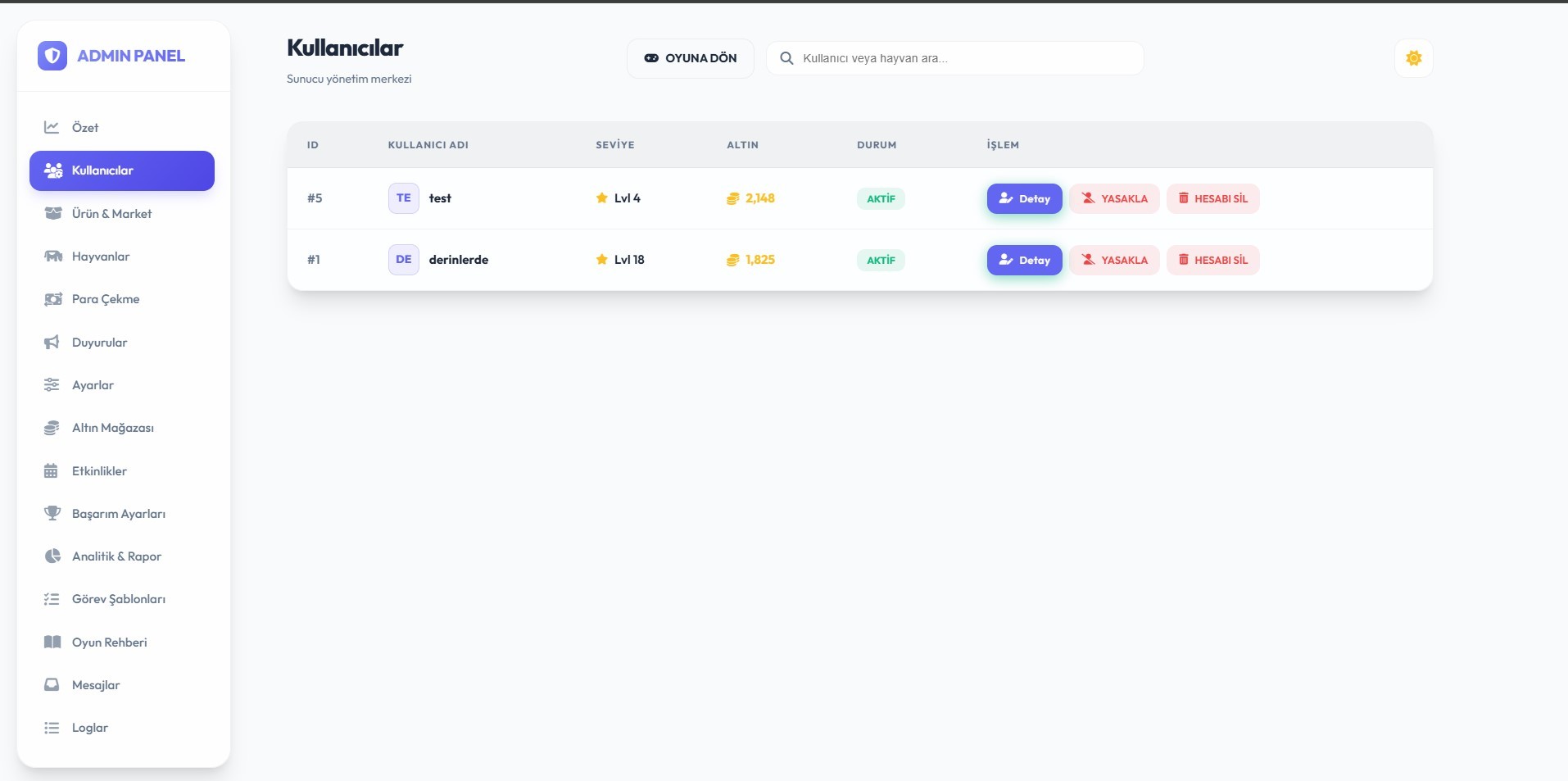
Task: Open Görev Şablonları page
Action: [x=118, y=599]
